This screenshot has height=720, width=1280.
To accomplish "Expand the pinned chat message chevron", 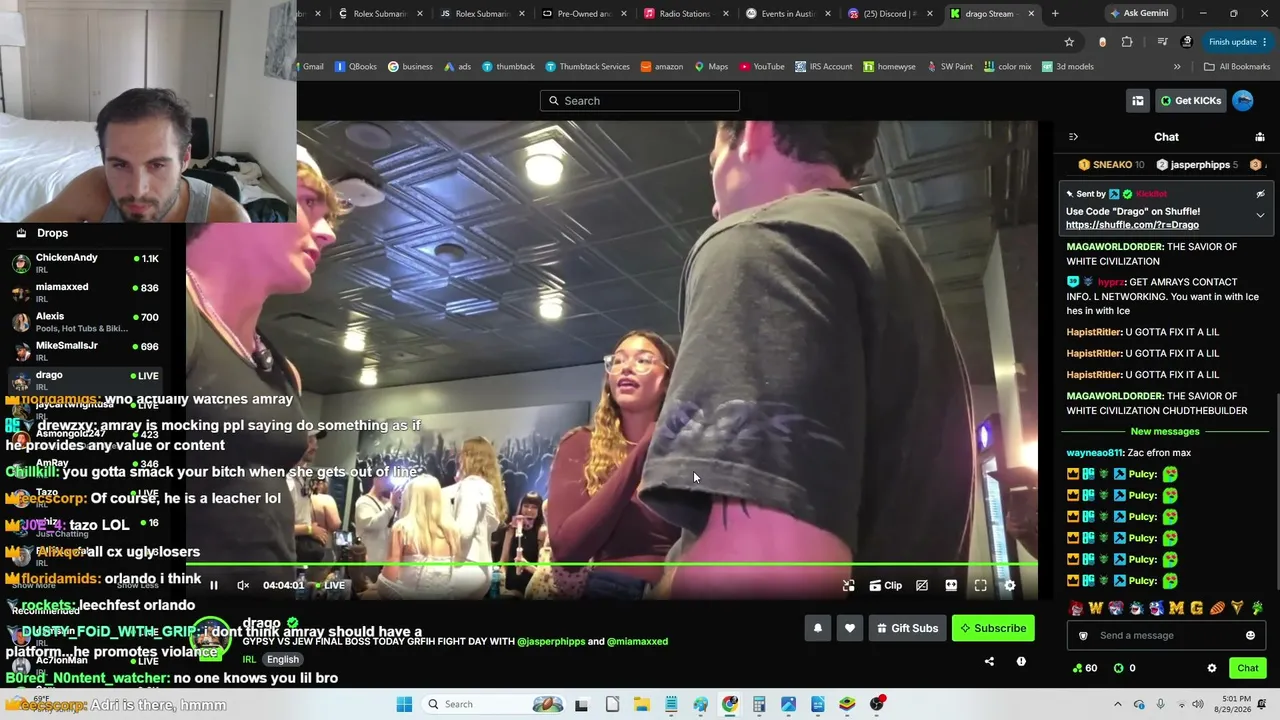I will 1260,215.
